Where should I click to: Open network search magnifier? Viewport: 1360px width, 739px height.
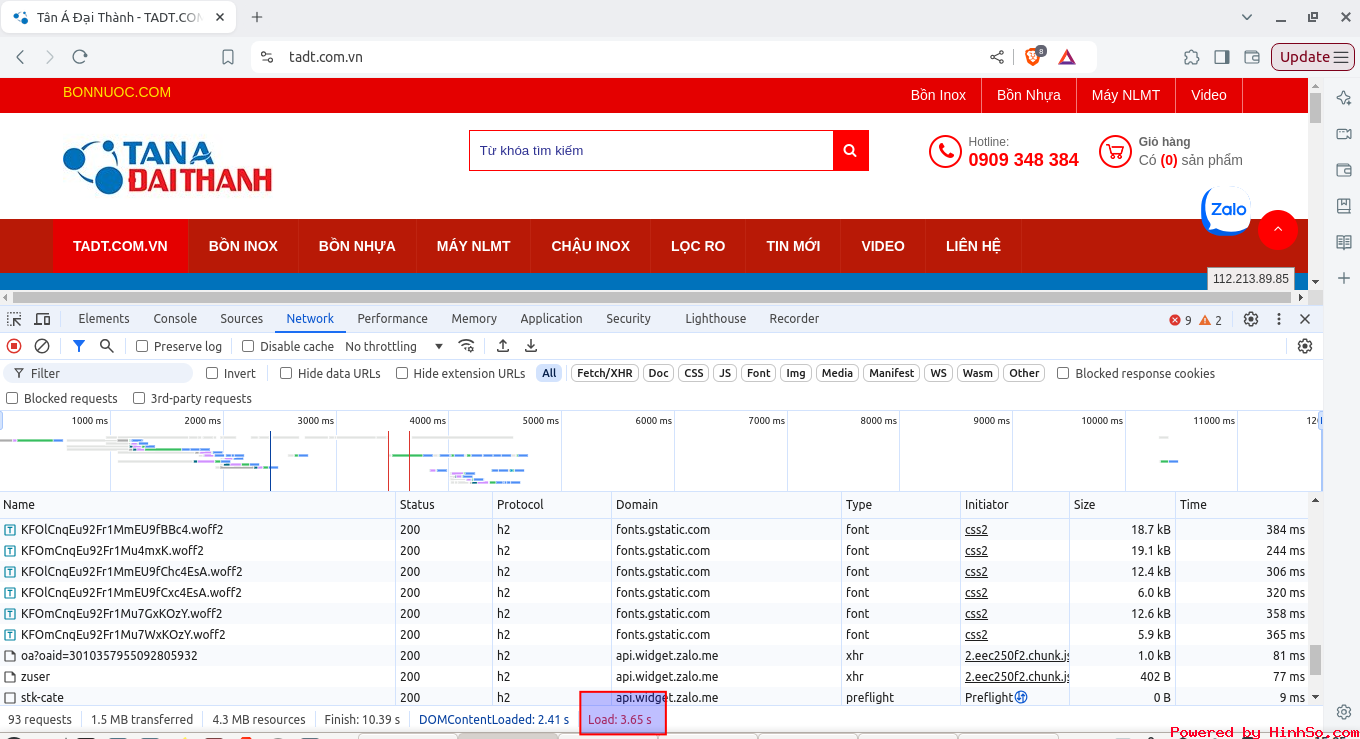tap(107, 346)
